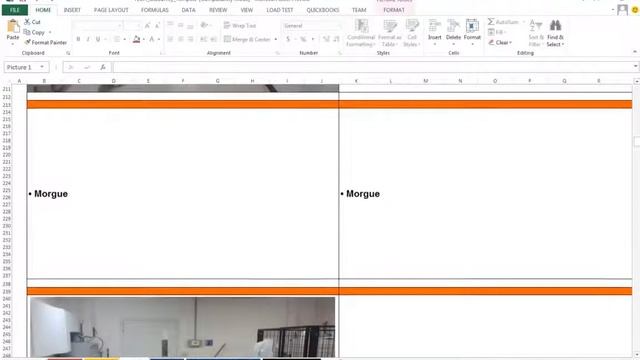This screenshot has height=360, width=640.
Task: Center text horizontally
Action: click(x=180, y=39)
